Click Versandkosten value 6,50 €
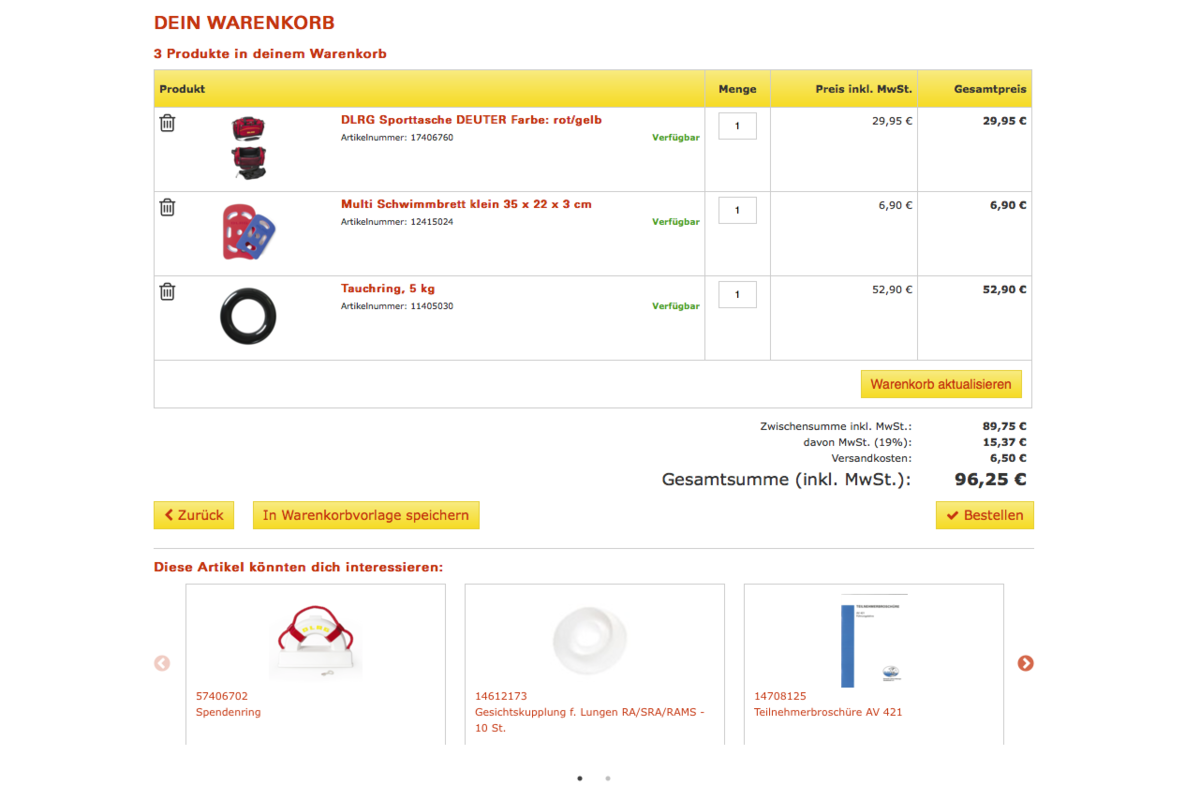 point(1008,458)
